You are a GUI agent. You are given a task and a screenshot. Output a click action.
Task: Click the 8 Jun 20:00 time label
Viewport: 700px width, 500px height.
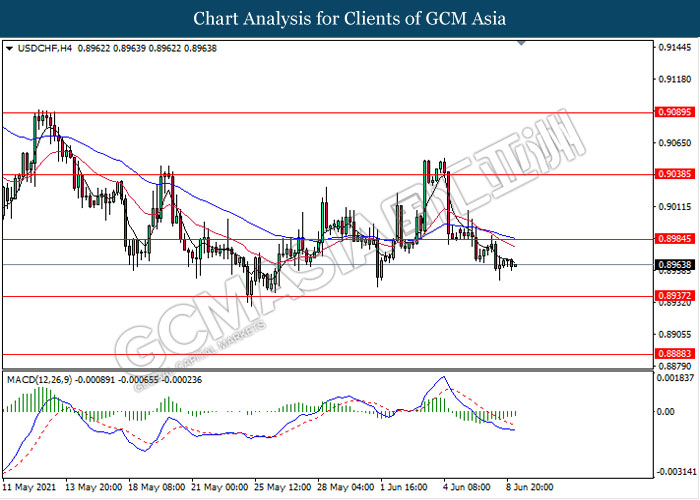point(530,487)
